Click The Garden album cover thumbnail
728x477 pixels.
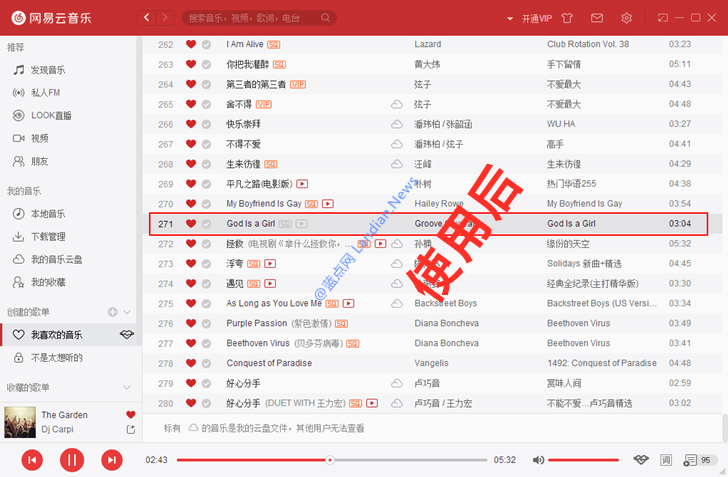(x=20, y=422)
